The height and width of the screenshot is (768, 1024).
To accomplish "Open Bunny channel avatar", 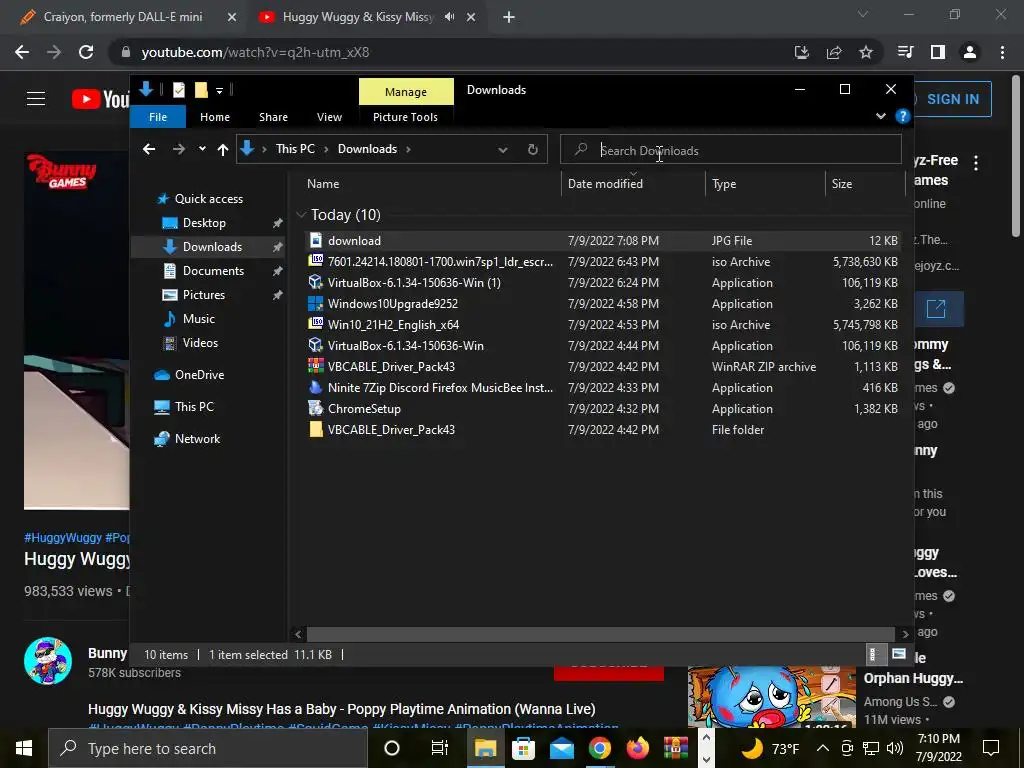I will [48, 661].
